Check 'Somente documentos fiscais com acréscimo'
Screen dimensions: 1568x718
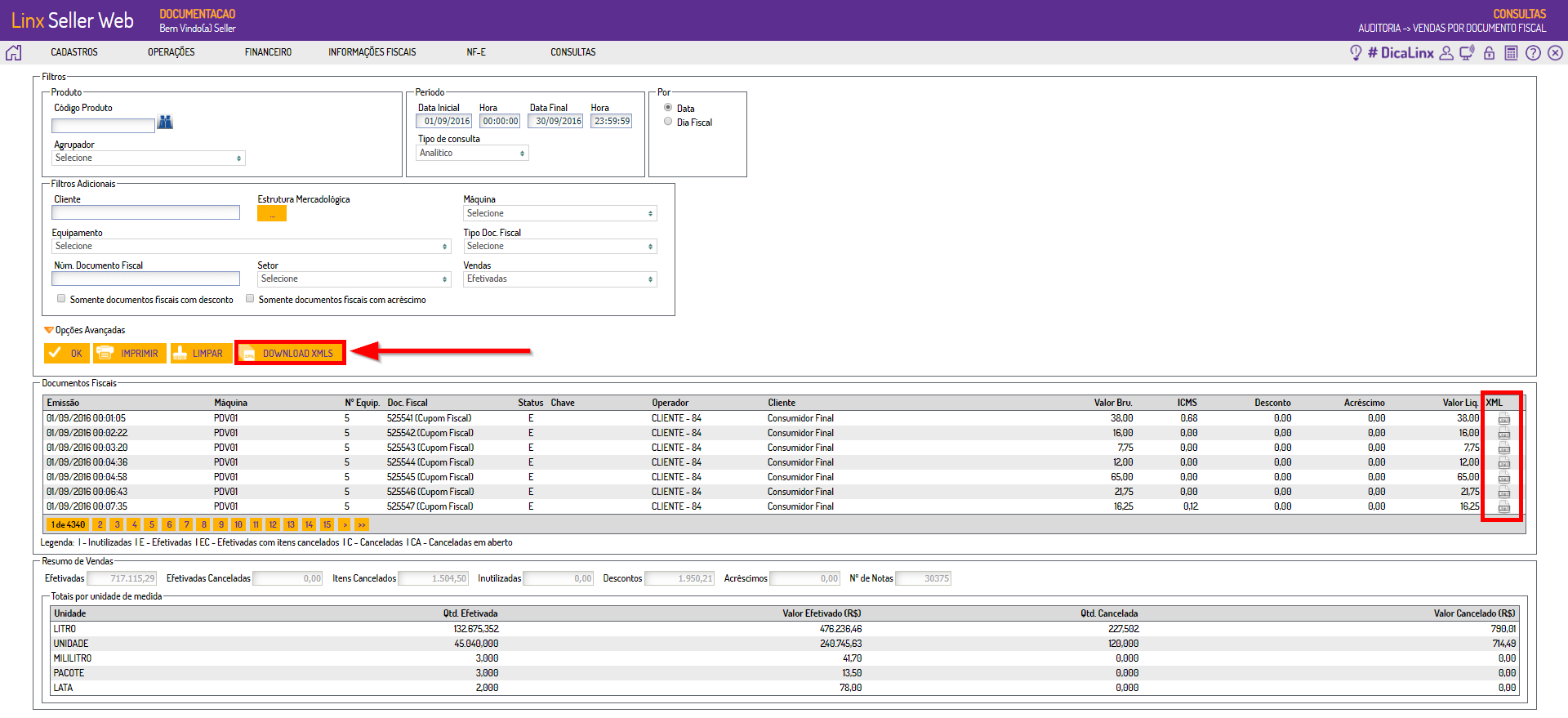tap(250, 299)
